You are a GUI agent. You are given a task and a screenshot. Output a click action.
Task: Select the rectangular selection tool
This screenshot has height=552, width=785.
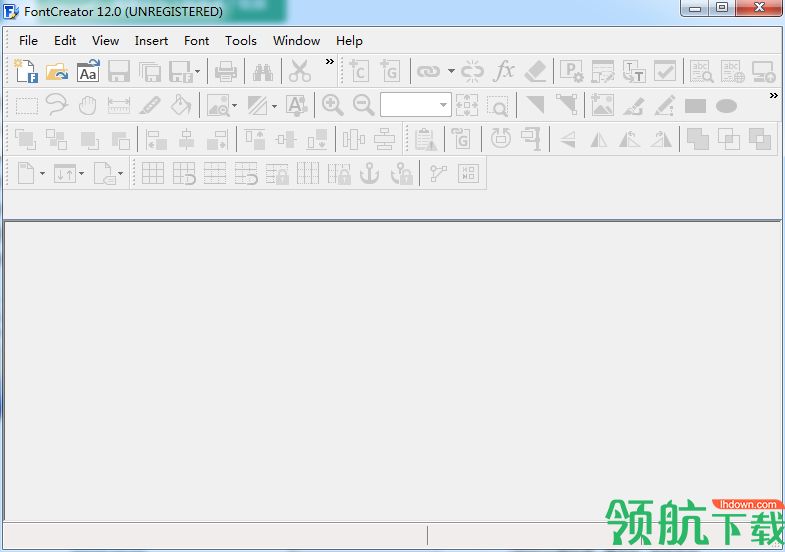coord(26,106)
